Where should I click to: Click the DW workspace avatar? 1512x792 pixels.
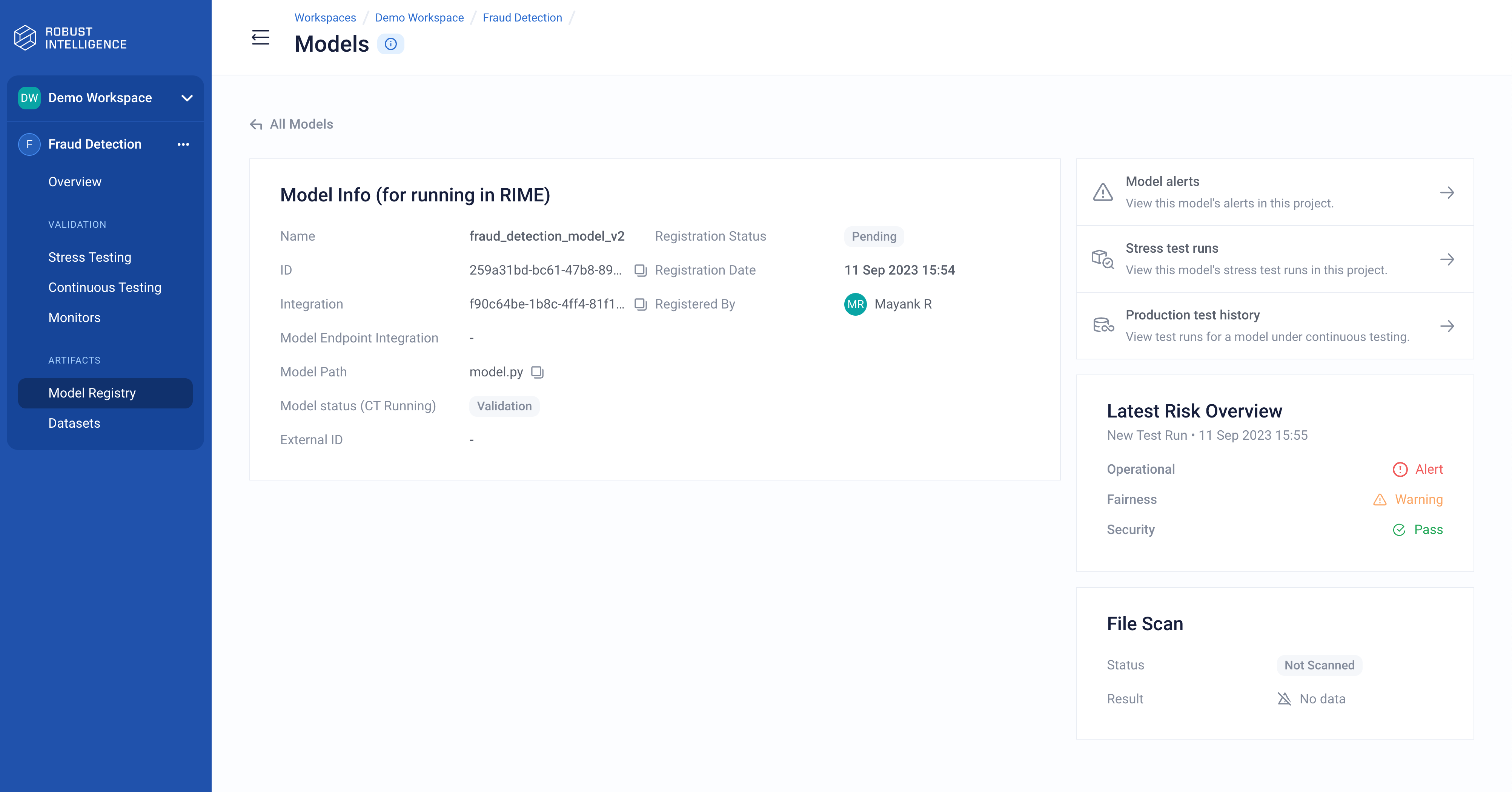coord(29,98)
